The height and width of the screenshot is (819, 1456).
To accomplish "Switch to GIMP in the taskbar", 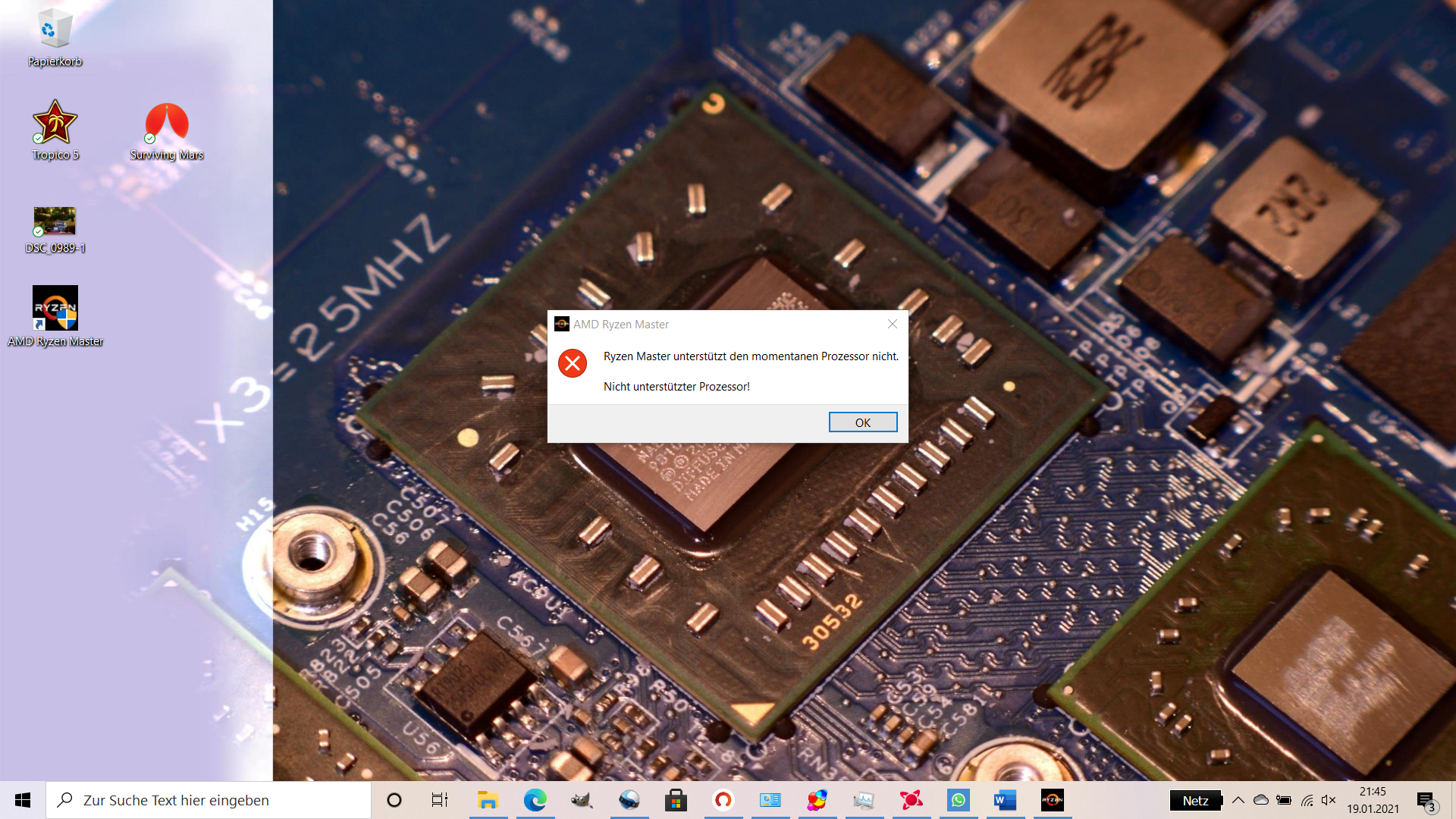I will 582,800.
